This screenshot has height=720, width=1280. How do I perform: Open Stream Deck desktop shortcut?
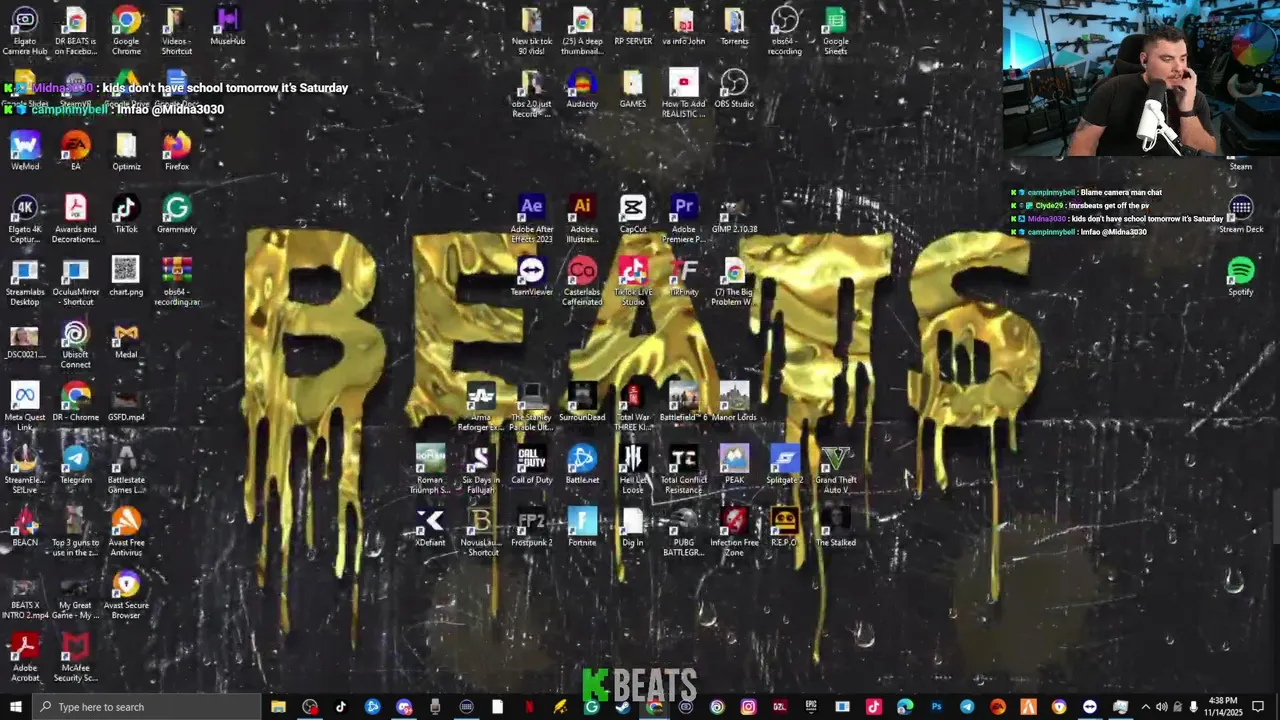[1241, 214]
